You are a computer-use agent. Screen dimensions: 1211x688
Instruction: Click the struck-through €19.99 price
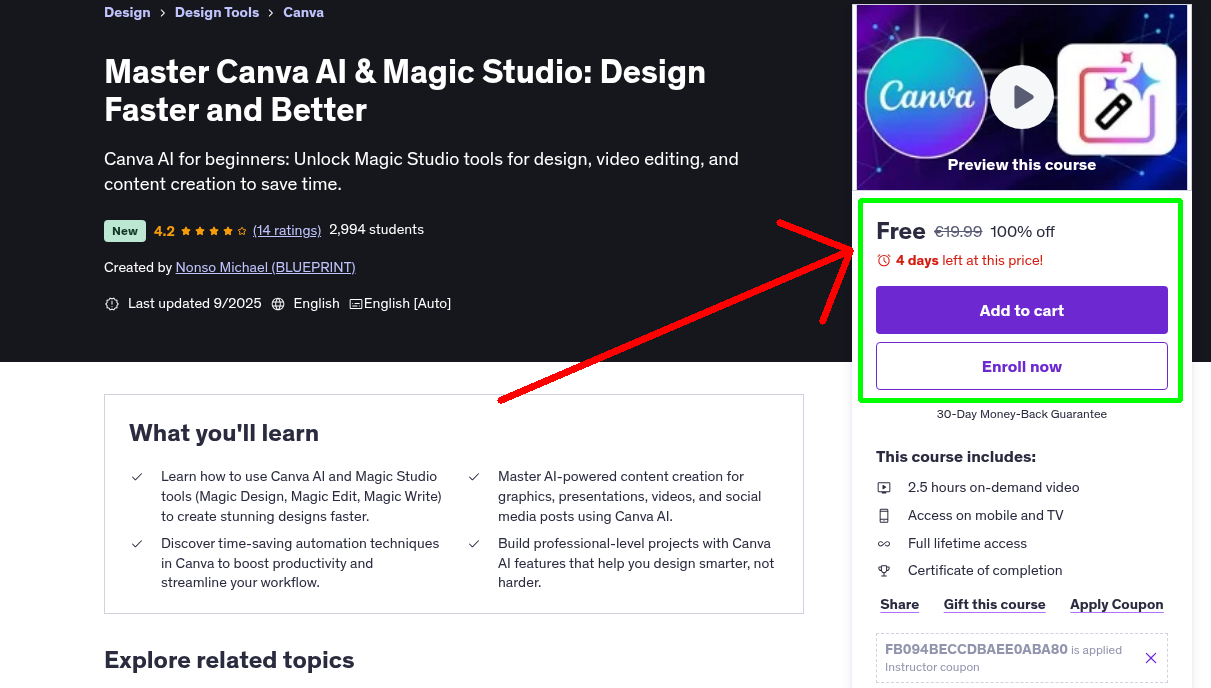pyautogui.click(x=958, y=232)
